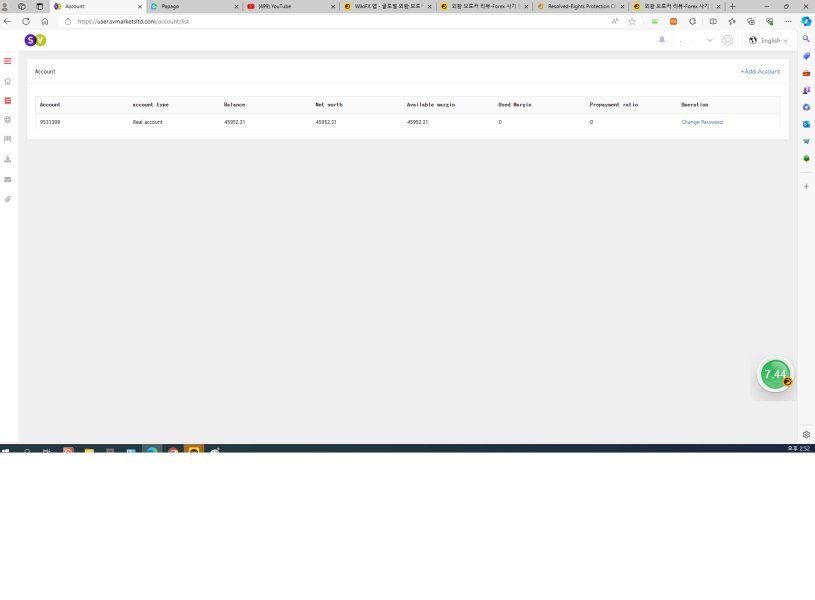Viewport: 815px width, 600px height.
Task: Open the Edge icon on taskbar
Action: tap(152, 450)
